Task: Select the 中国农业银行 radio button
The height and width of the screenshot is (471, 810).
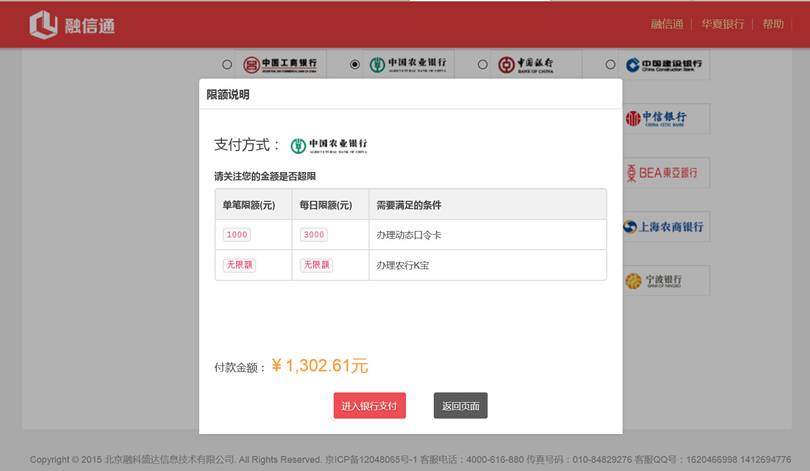Action: [x=354, y=65]
